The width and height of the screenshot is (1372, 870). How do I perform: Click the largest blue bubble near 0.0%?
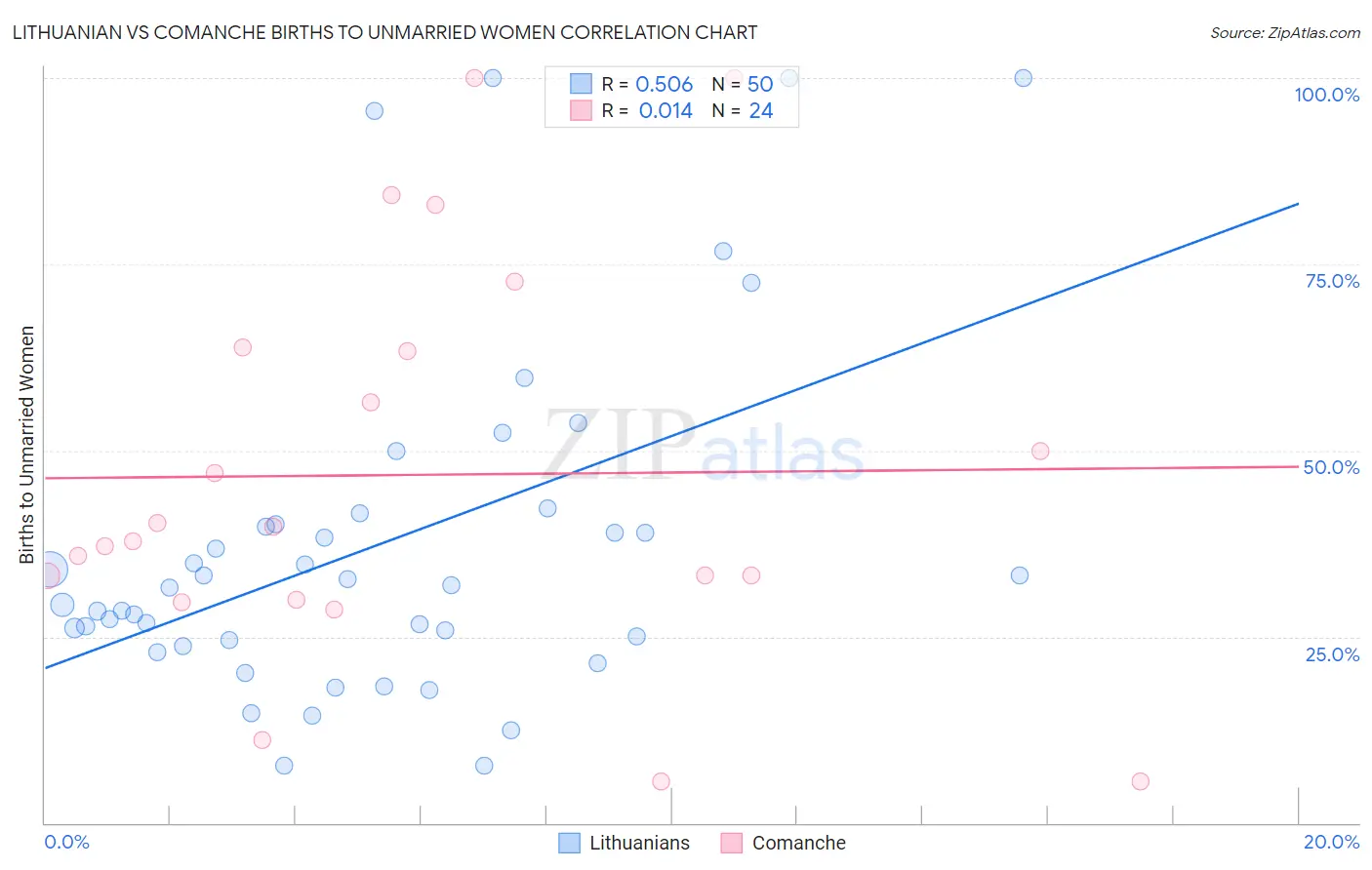tap(49, 569)
